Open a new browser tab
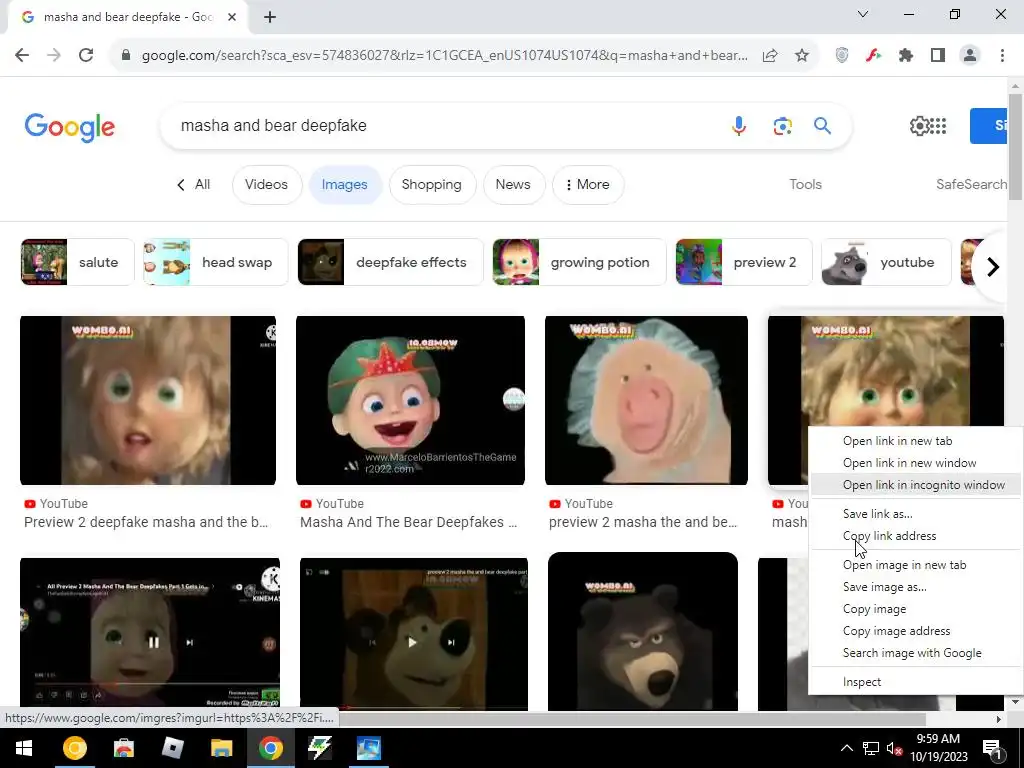 tap(270, 17)
